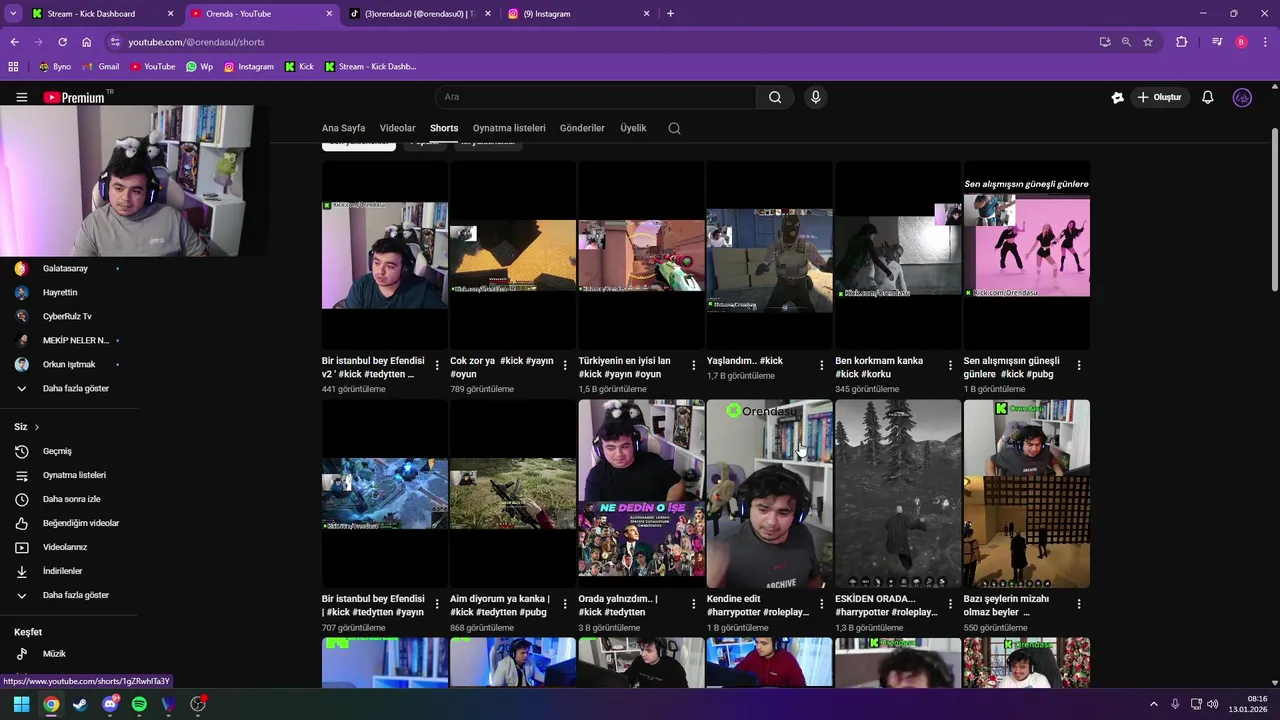Image resolution: width=1280 pixels, height=720 pixels.
Task: Click the İndirilenler download icon
Action: tap(21, 571)
